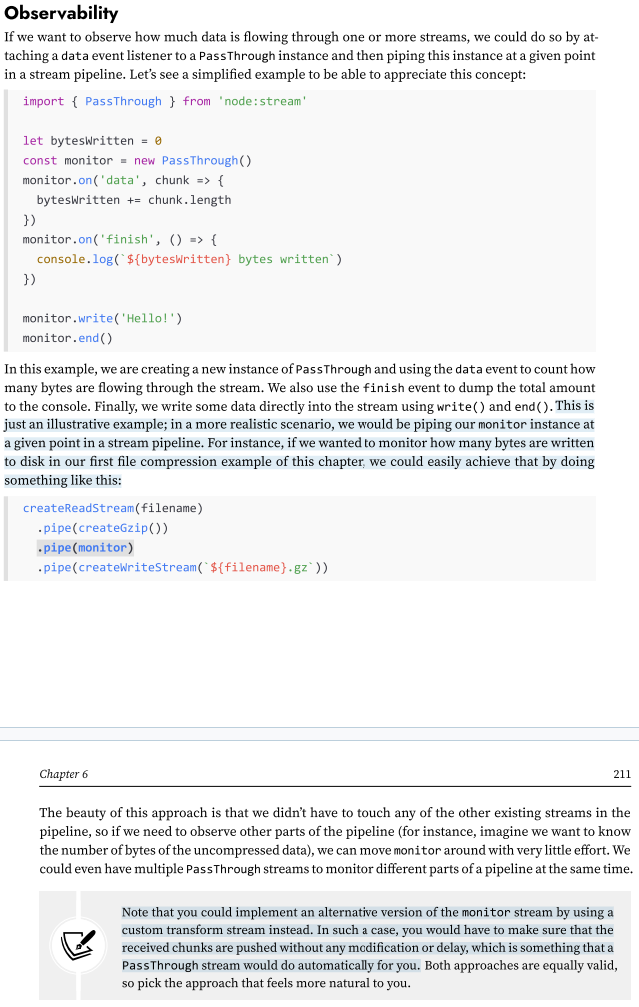639x1007 pixels.
Task: Click the "monitor.end()" code line
Action: click(x=67, y=338)
